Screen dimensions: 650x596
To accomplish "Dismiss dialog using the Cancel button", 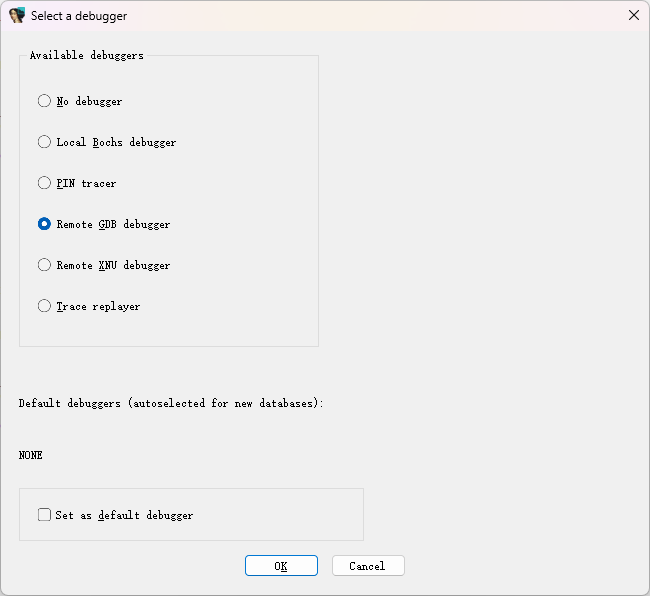I will (x=368, y=566).
